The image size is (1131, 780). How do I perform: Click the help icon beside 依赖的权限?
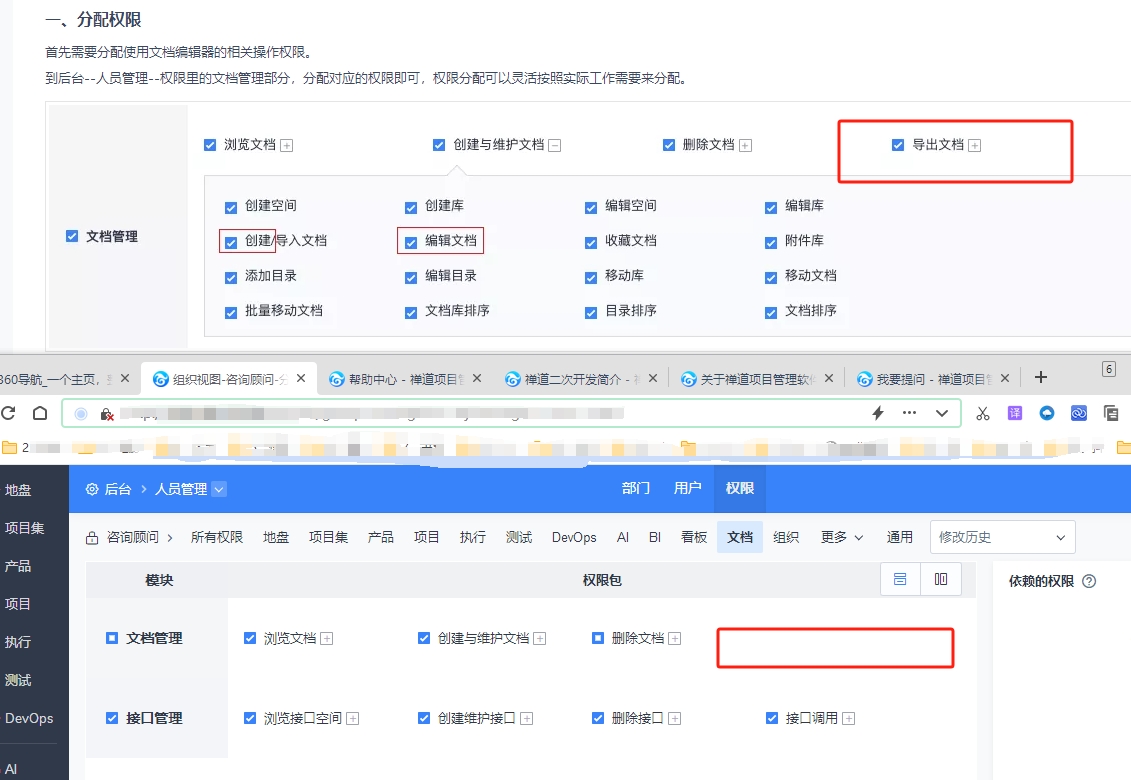pyautogui.click(x=1089, y=581)
